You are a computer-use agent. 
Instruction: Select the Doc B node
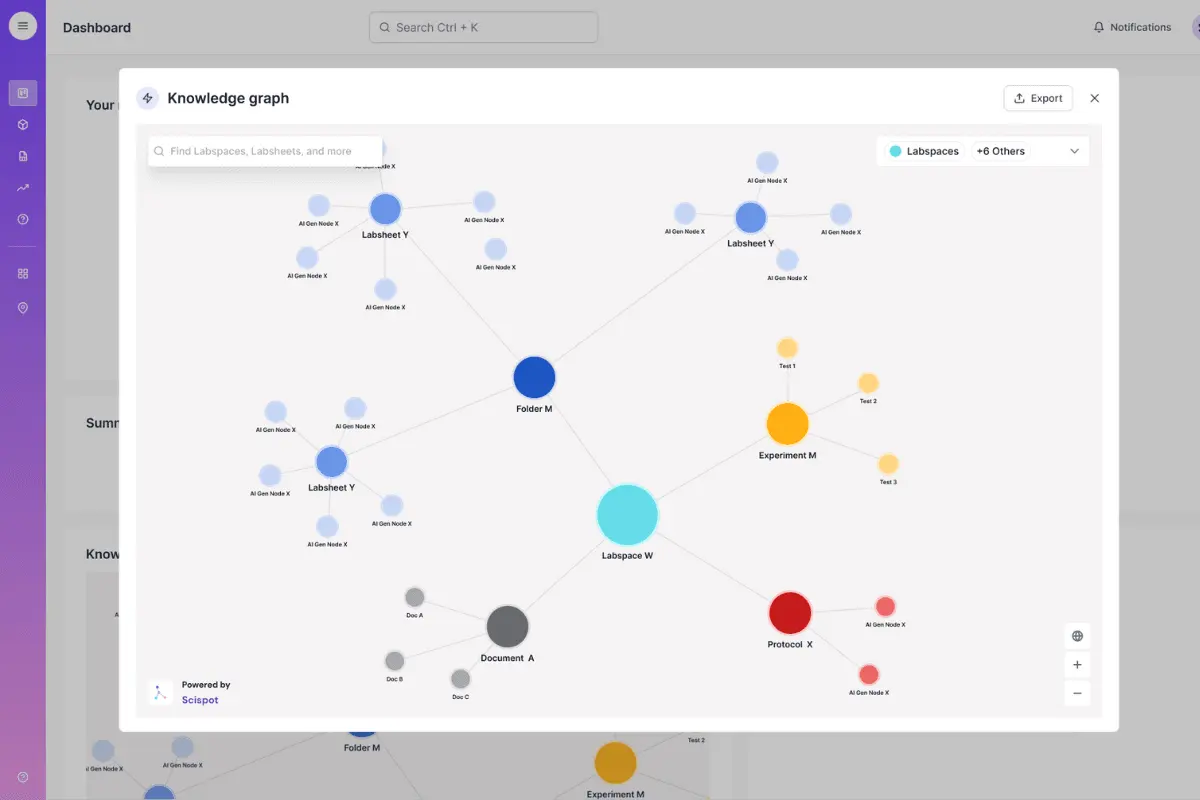(394, 661)
